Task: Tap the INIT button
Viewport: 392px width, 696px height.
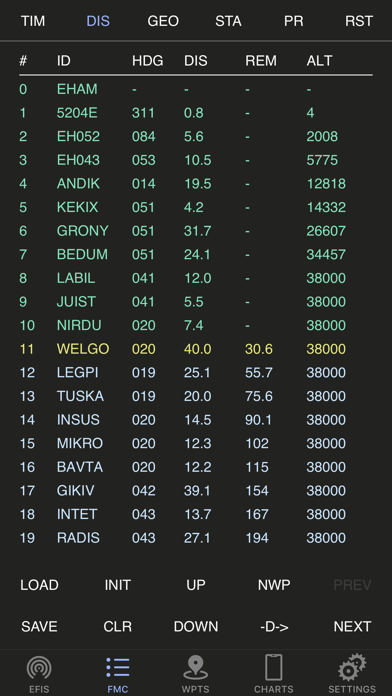Action: pyautogui.click(x=118, y=585)
